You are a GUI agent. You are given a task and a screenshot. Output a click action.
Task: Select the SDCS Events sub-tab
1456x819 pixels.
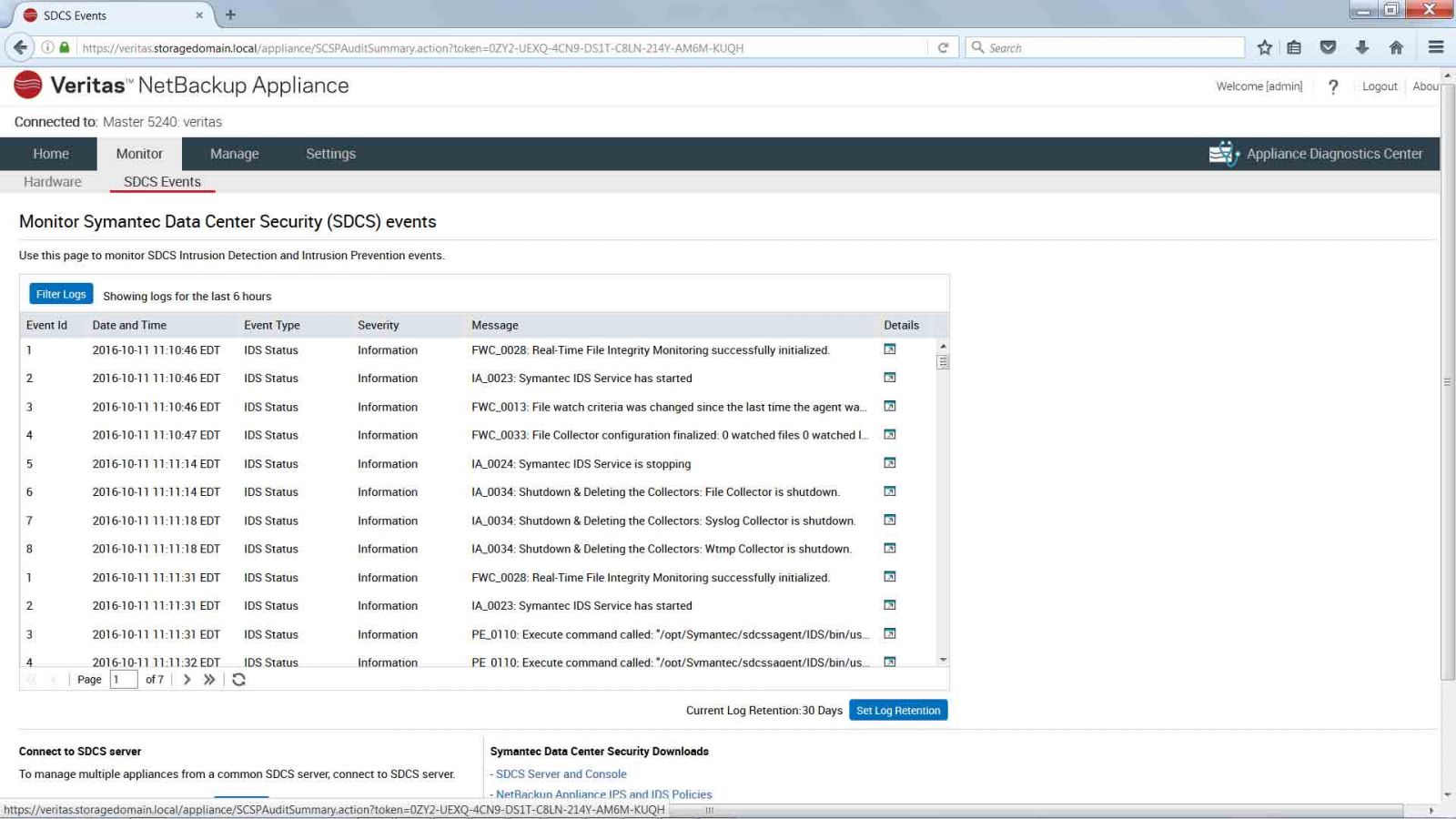click(x=162, y=182)
